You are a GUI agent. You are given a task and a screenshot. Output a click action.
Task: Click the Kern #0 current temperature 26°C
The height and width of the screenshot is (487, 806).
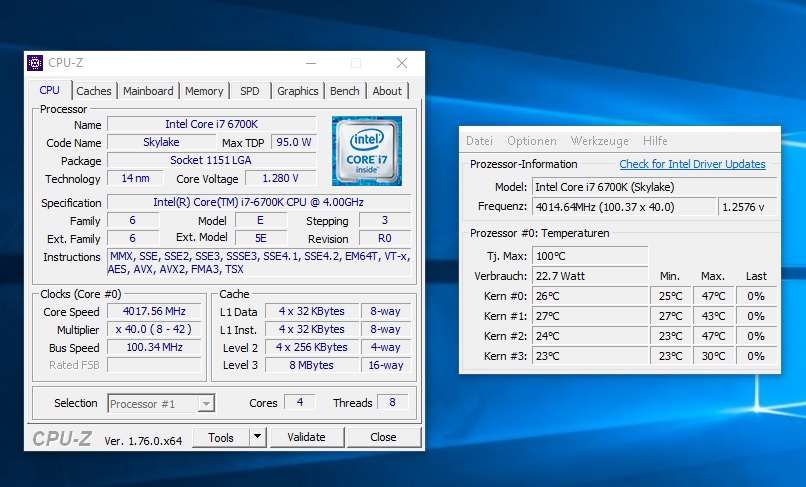point(590,296)
